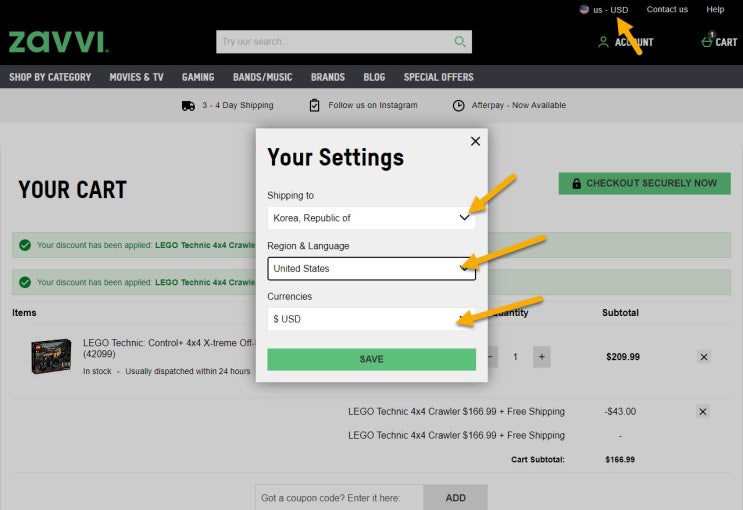Click the shipping truck icon
Screen dimensions: 743x510
pyautogui.click(x=188, y=106)
